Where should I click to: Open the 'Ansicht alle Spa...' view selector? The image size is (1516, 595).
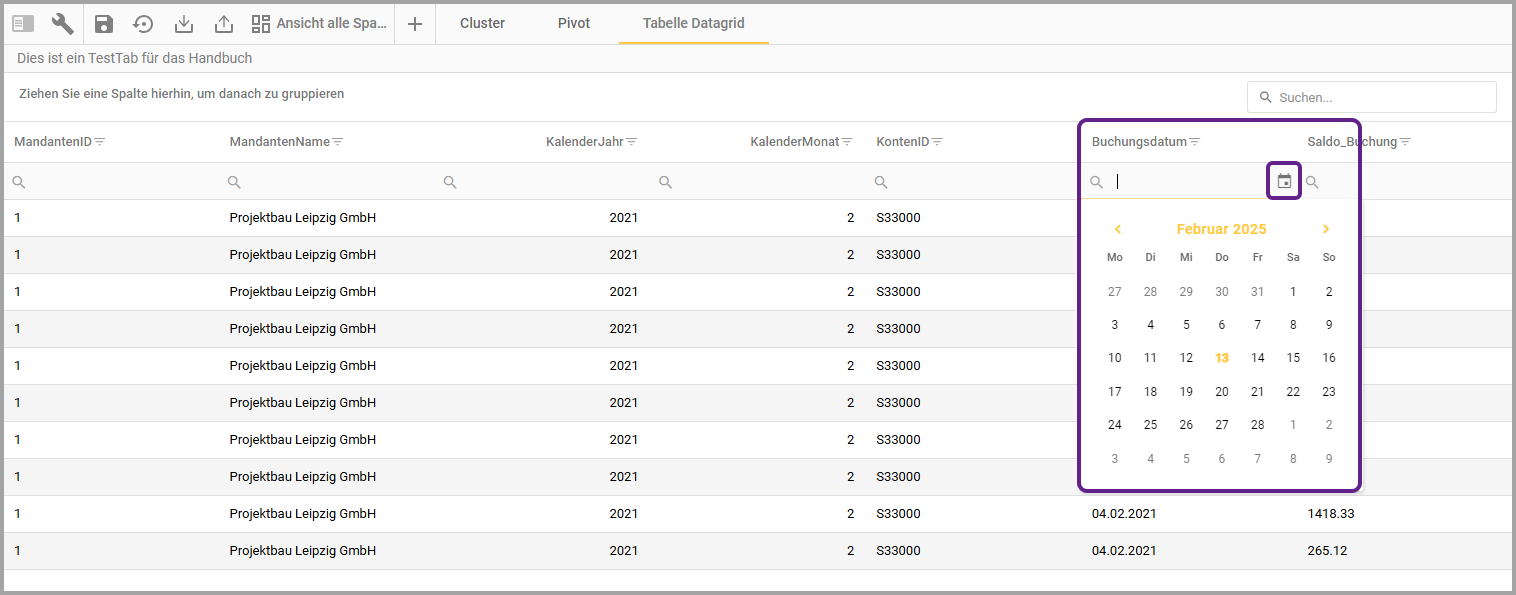[x=319, y=24]
